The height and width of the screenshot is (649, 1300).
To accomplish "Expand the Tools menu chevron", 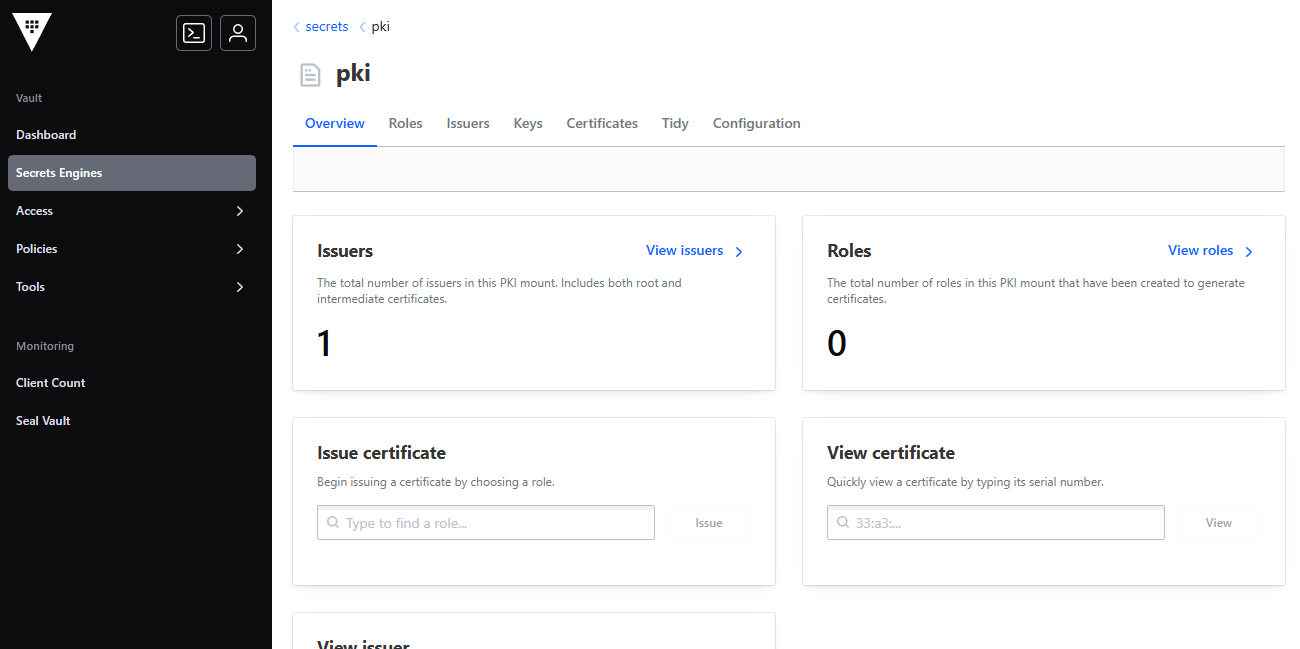I will (x=240, y=287).
